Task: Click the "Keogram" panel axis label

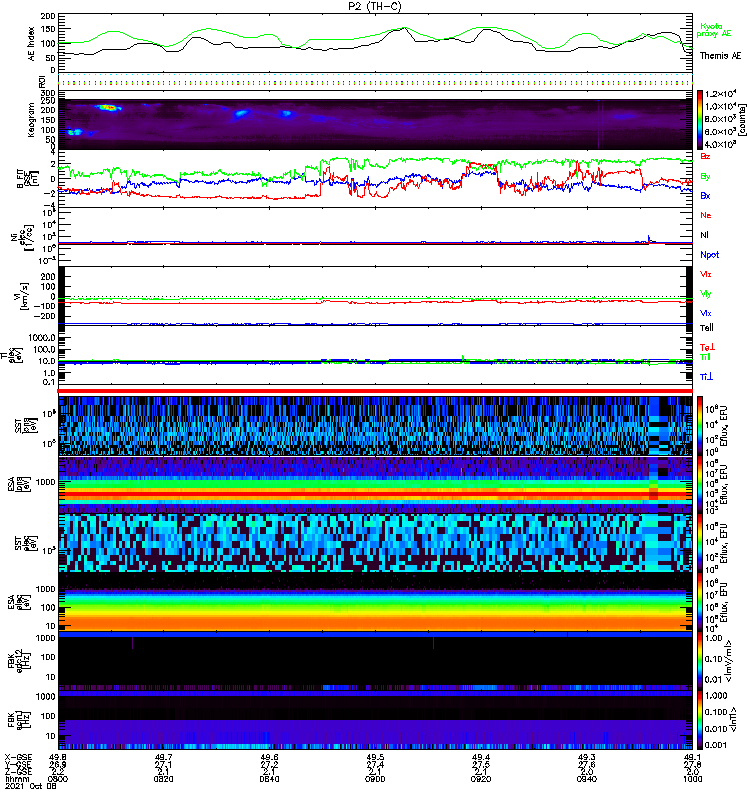Action: [x=31, y=119]
